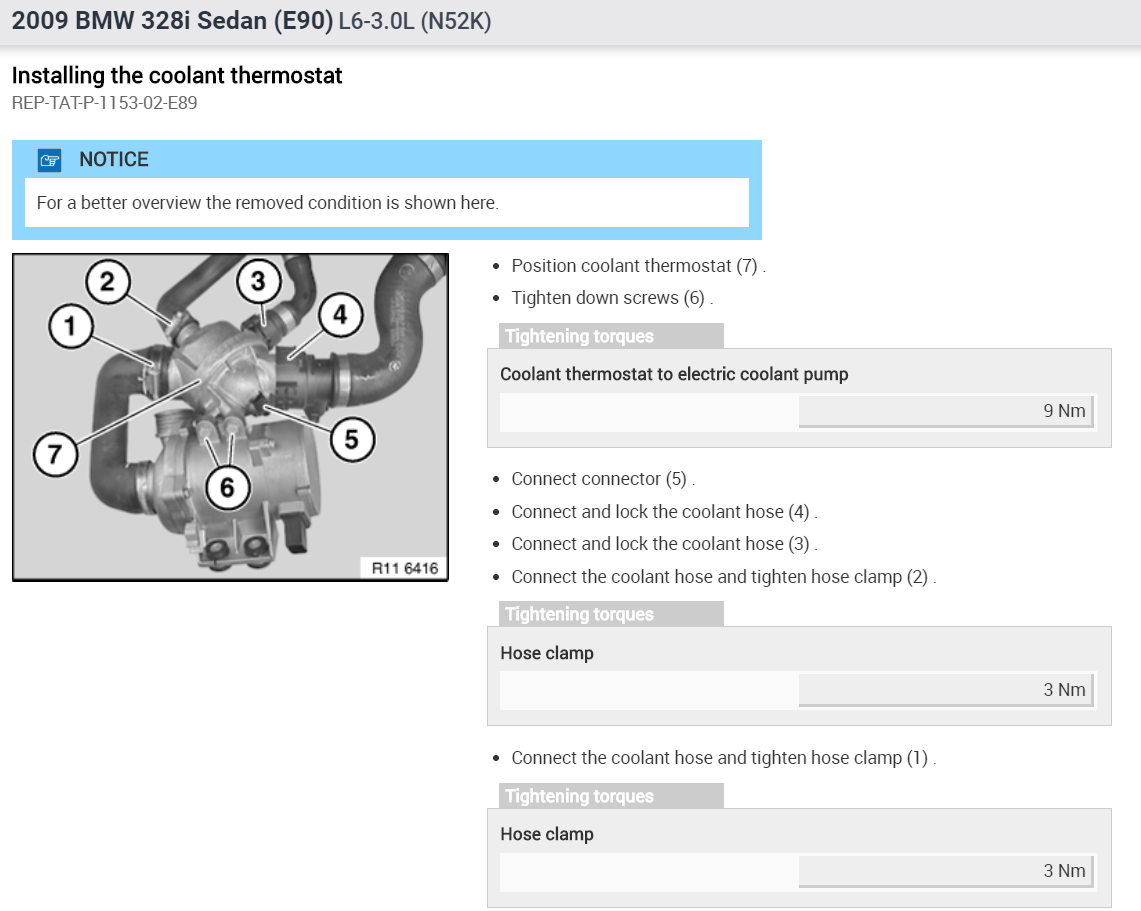The width and height of the screenshot is (1141, 911).
Task: Select the engine text 'L6-3.0L (N52K)'
Action: (x=415, y=21)
